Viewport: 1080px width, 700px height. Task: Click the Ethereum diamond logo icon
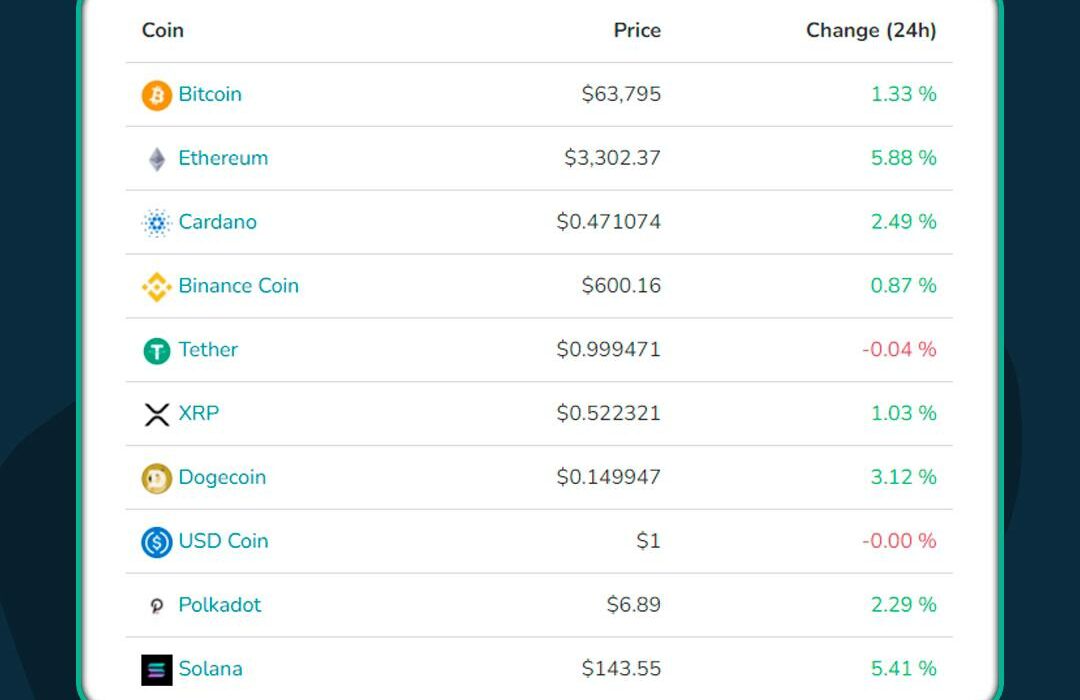157,159
